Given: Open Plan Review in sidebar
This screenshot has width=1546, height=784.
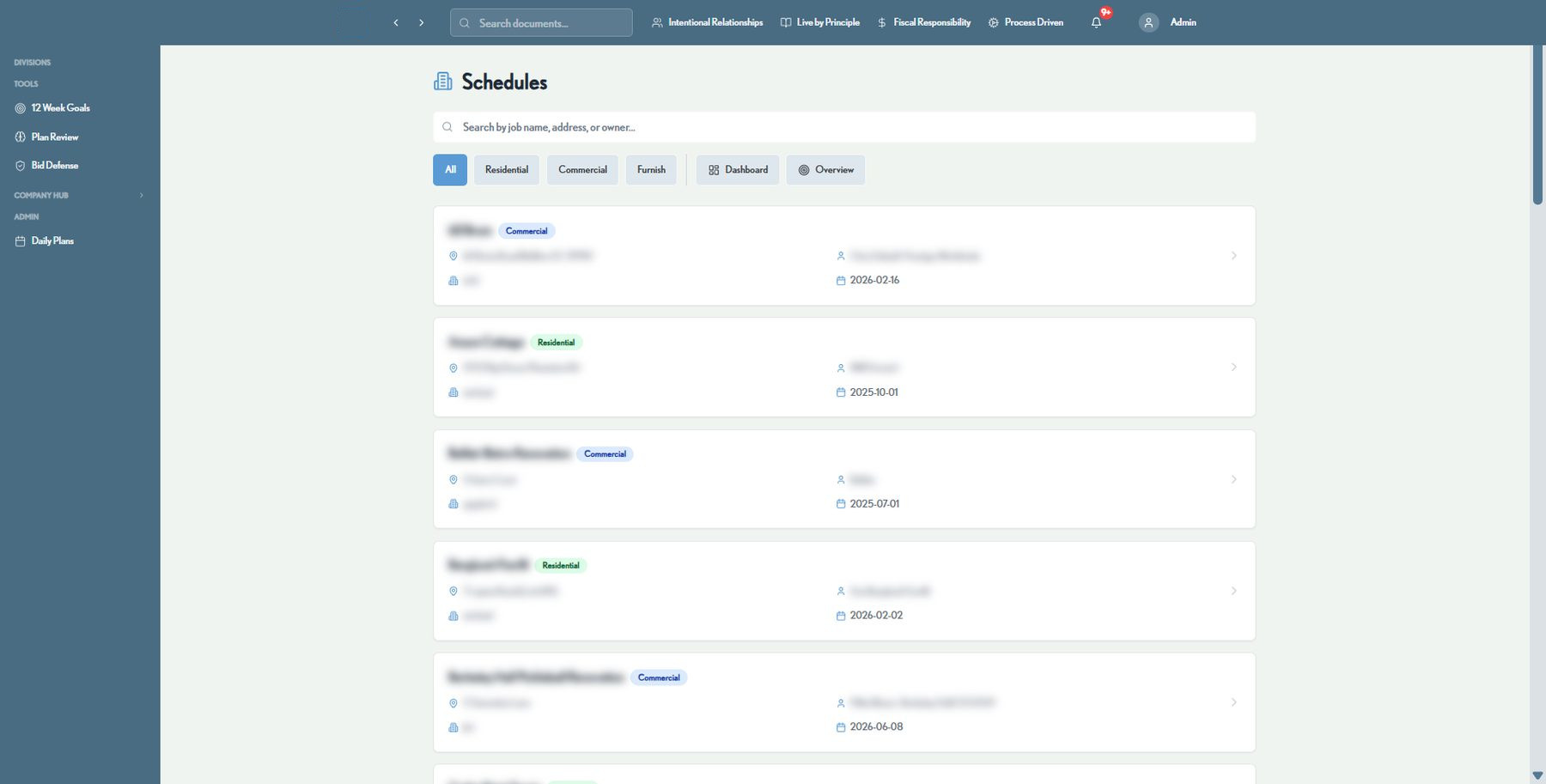Looking at the screenshot, I should tap(46, 137).
